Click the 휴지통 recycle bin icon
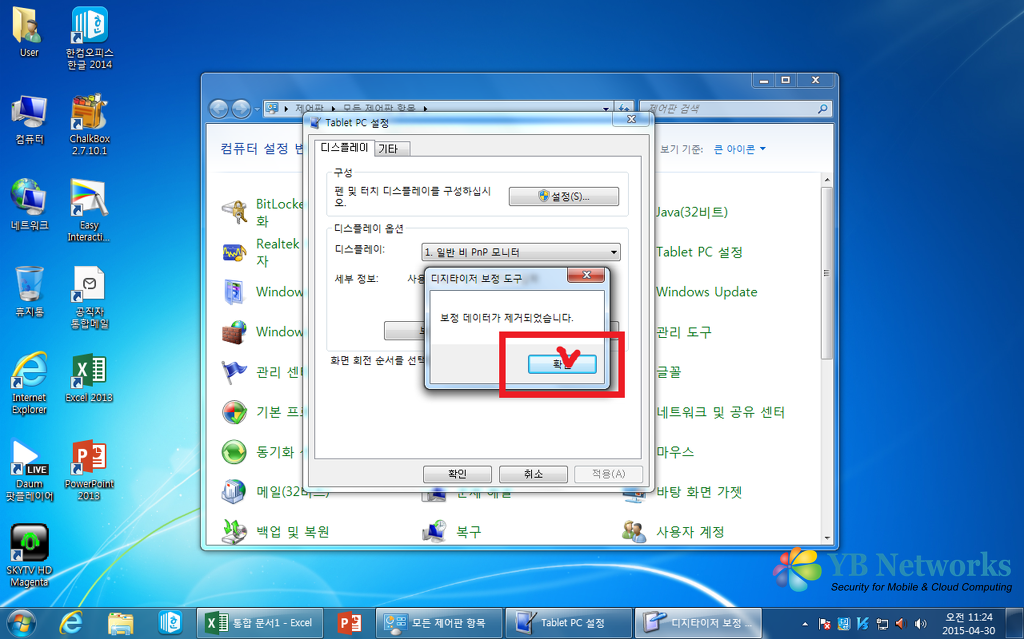The width and height of the screenshot is (1024, 639). click(29, 292)
